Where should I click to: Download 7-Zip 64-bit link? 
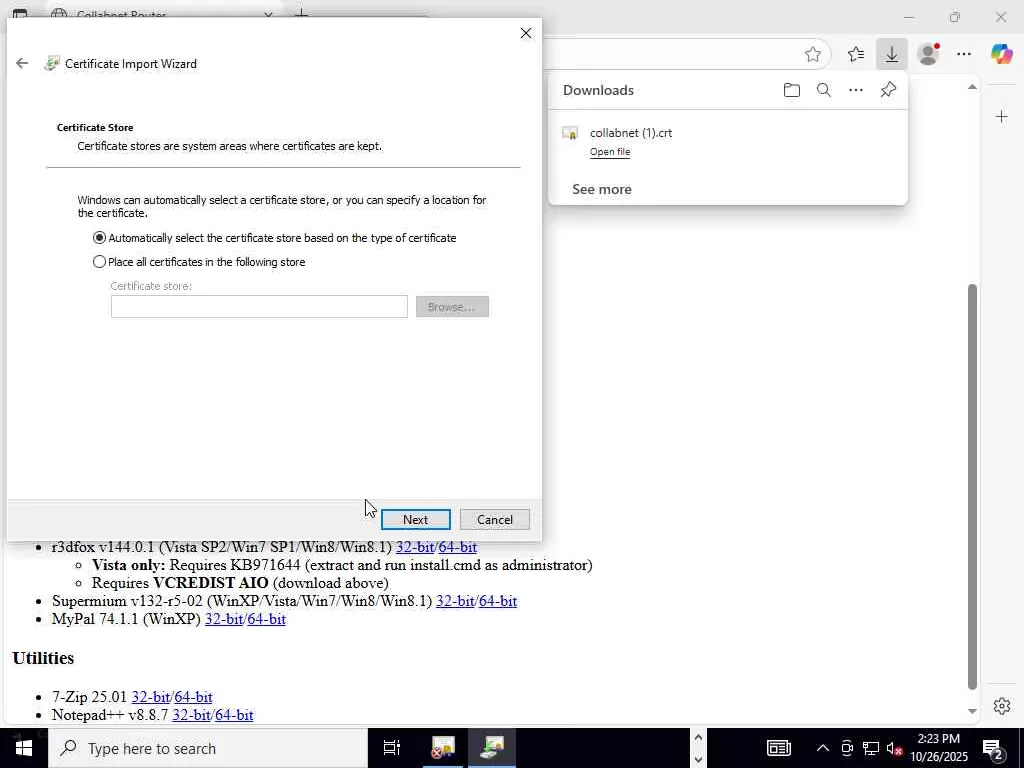(193, 697)
